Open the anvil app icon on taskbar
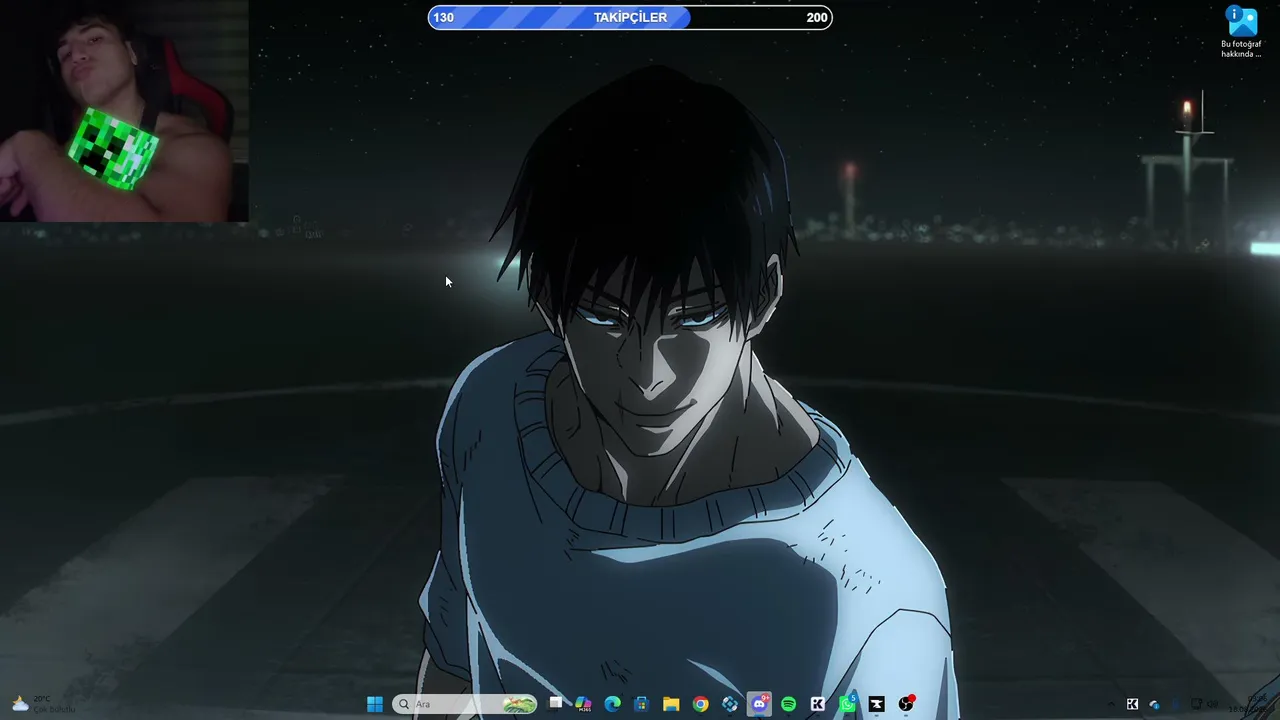 coord(876,704)
